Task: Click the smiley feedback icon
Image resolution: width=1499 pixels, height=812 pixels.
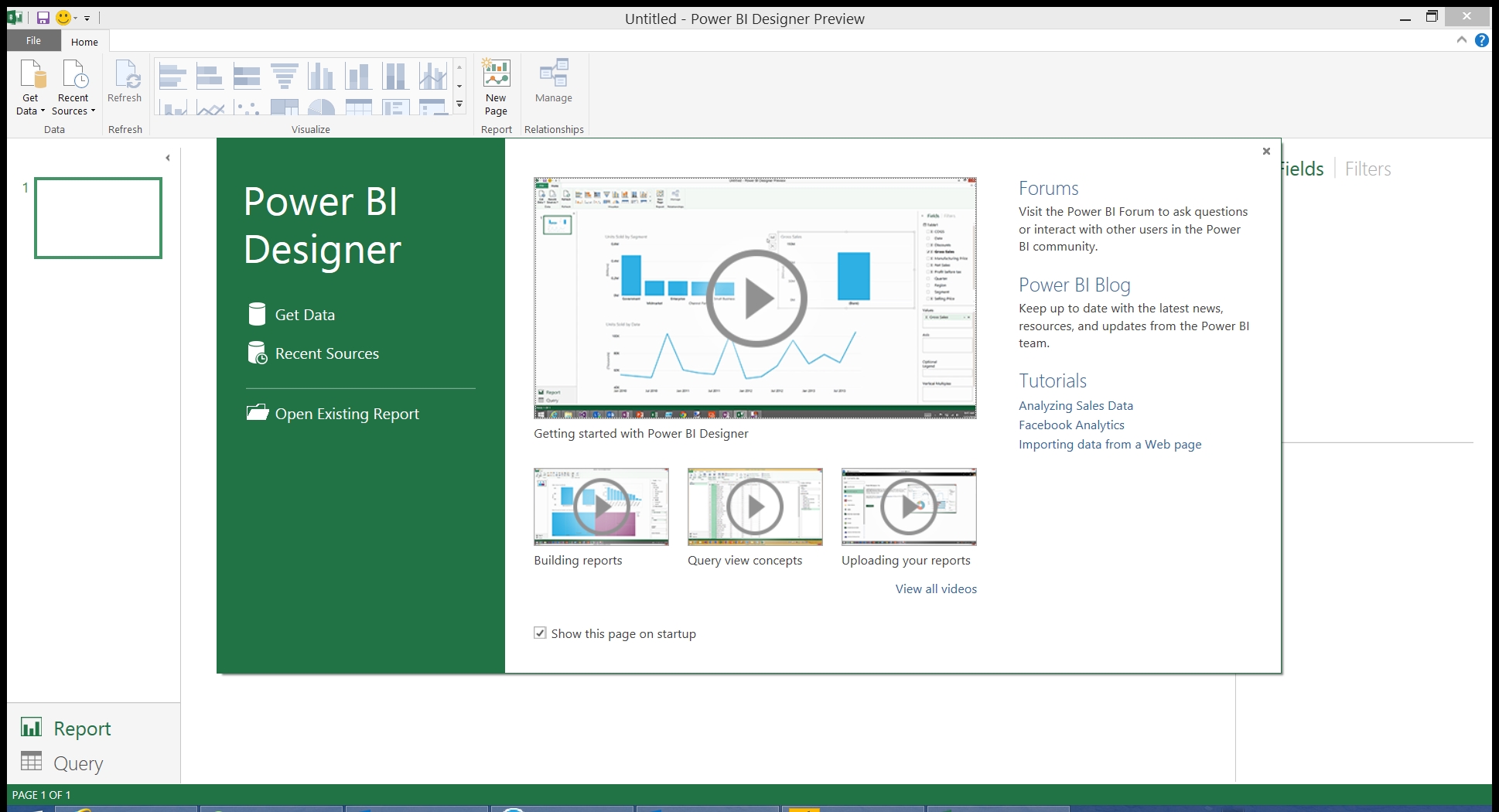Action: tap(63, 17)
